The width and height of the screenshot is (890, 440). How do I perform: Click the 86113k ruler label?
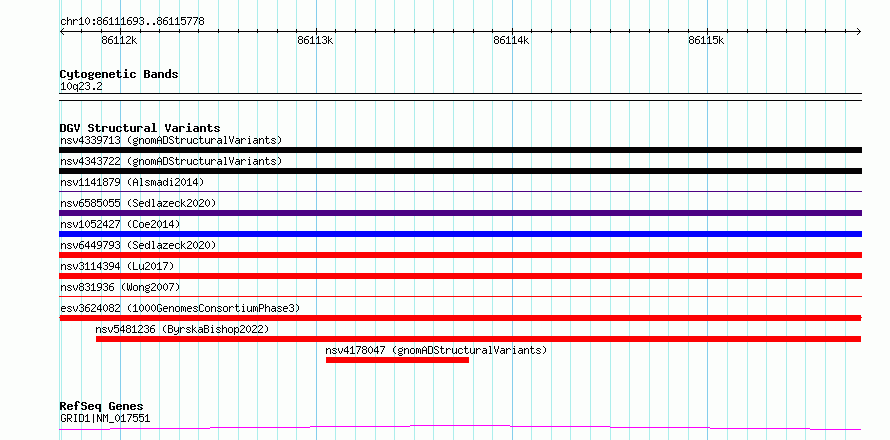pyautogui.click(x=315, y=41)
